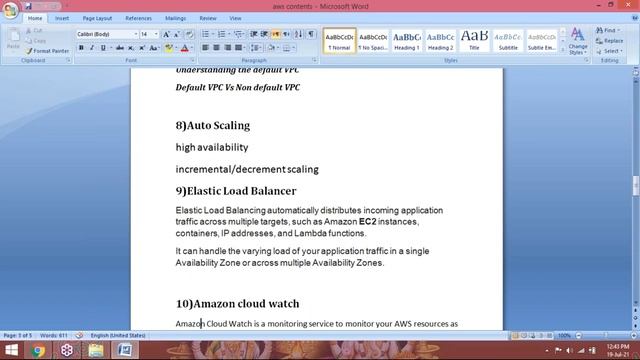Apply the No Spacing style
This screenshot has width=640, height=360.
point(373,40)
